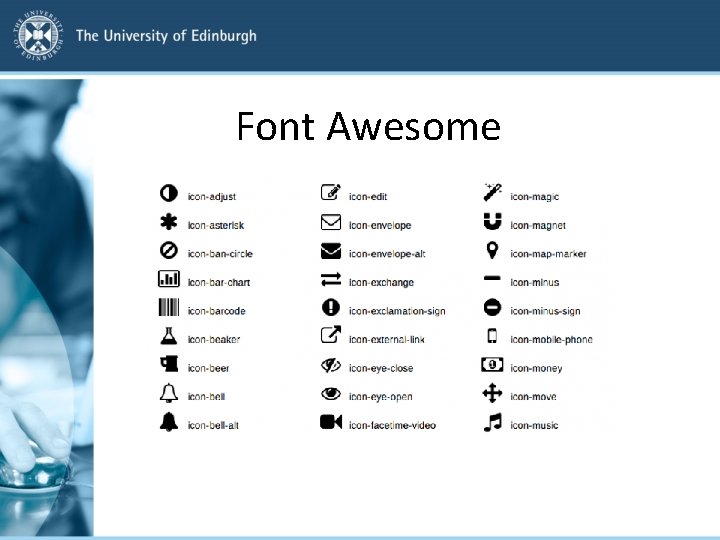This screenshot has width=720, height=540.
Task: Click the exclamation-sign icon
Action: [331, 307]
